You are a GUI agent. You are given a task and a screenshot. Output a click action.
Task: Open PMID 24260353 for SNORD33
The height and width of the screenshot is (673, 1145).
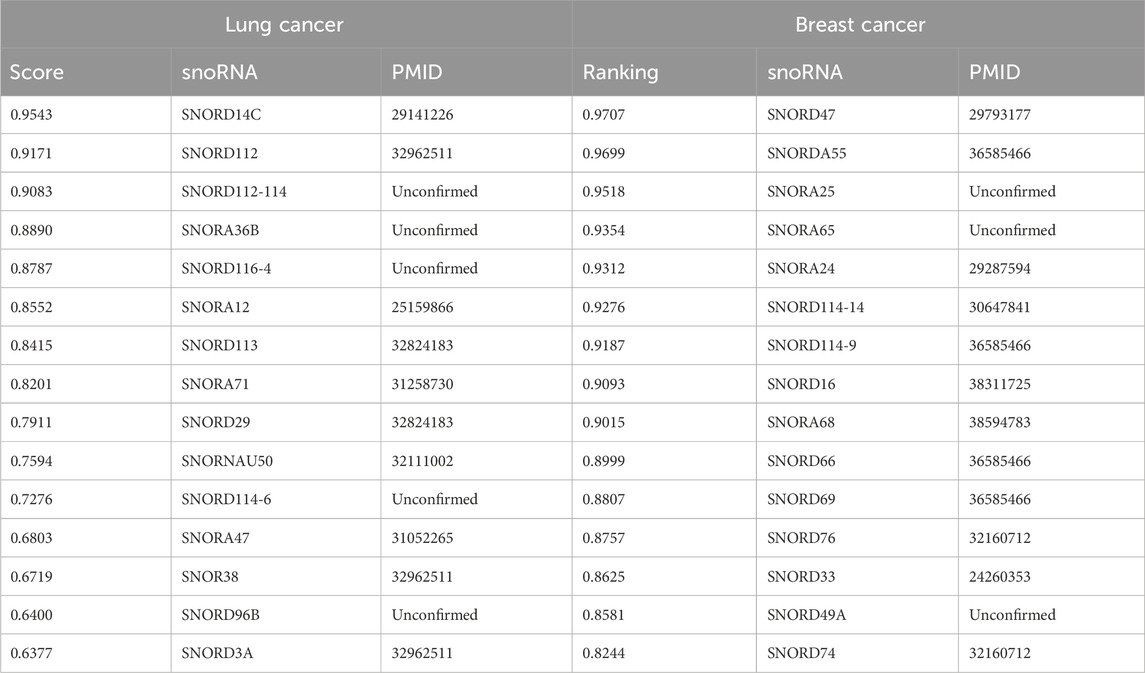[x=1001, y=576]
